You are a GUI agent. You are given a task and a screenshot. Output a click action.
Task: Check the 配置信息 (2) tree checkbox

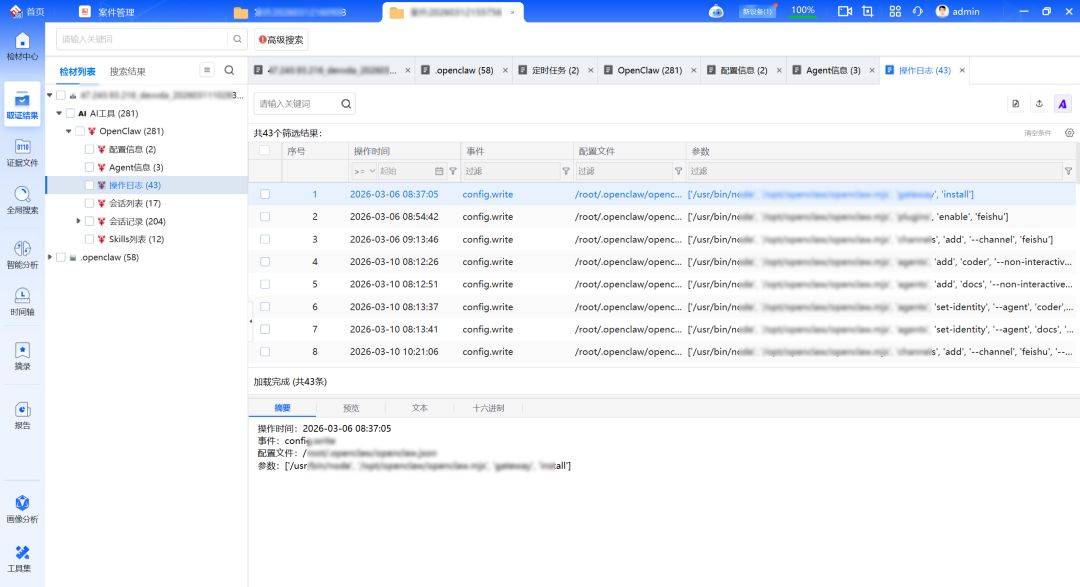coord(89,149)
